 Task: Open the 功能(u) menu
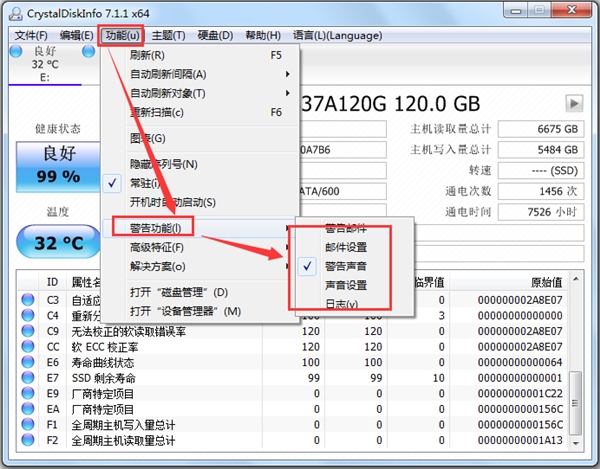(122, 36)
